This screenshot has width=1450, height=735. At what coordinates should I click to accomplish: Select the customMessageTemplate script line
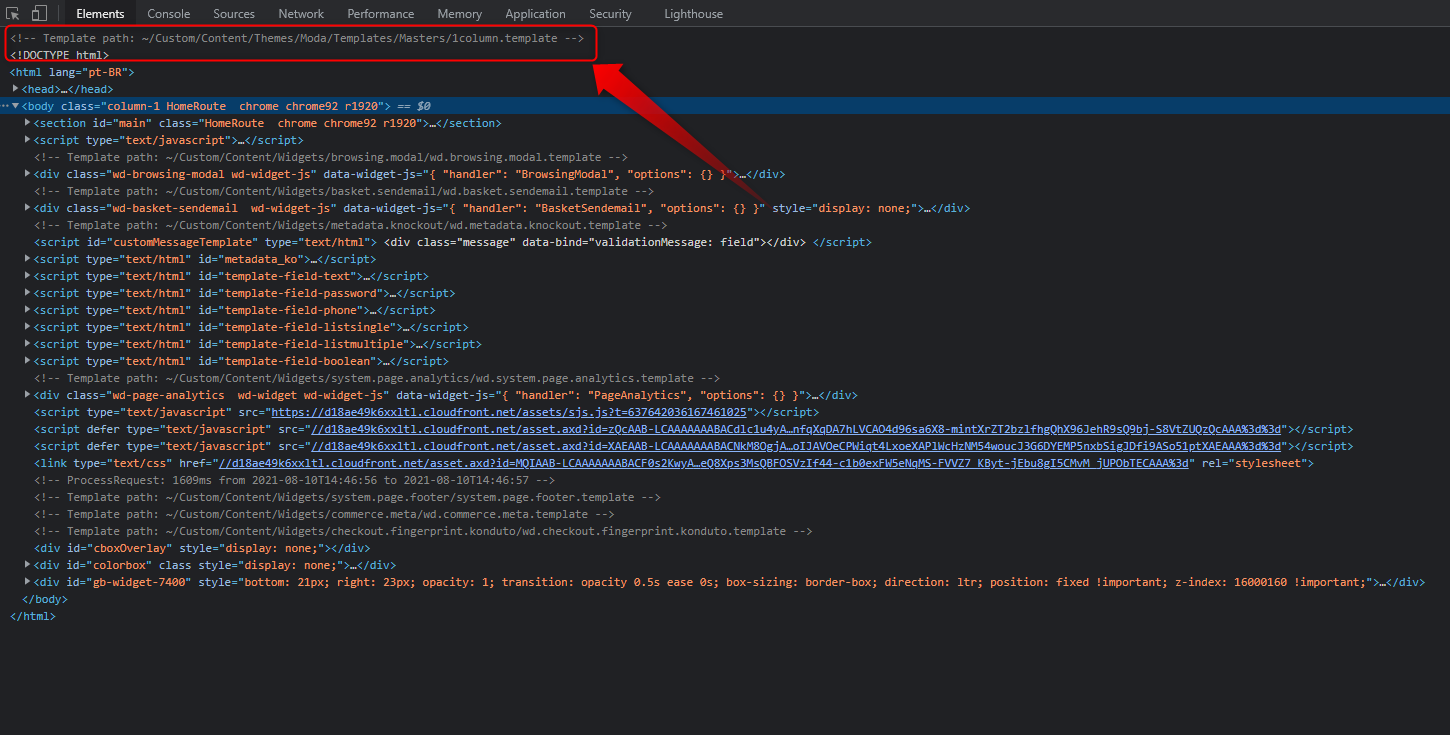[453, 242]
